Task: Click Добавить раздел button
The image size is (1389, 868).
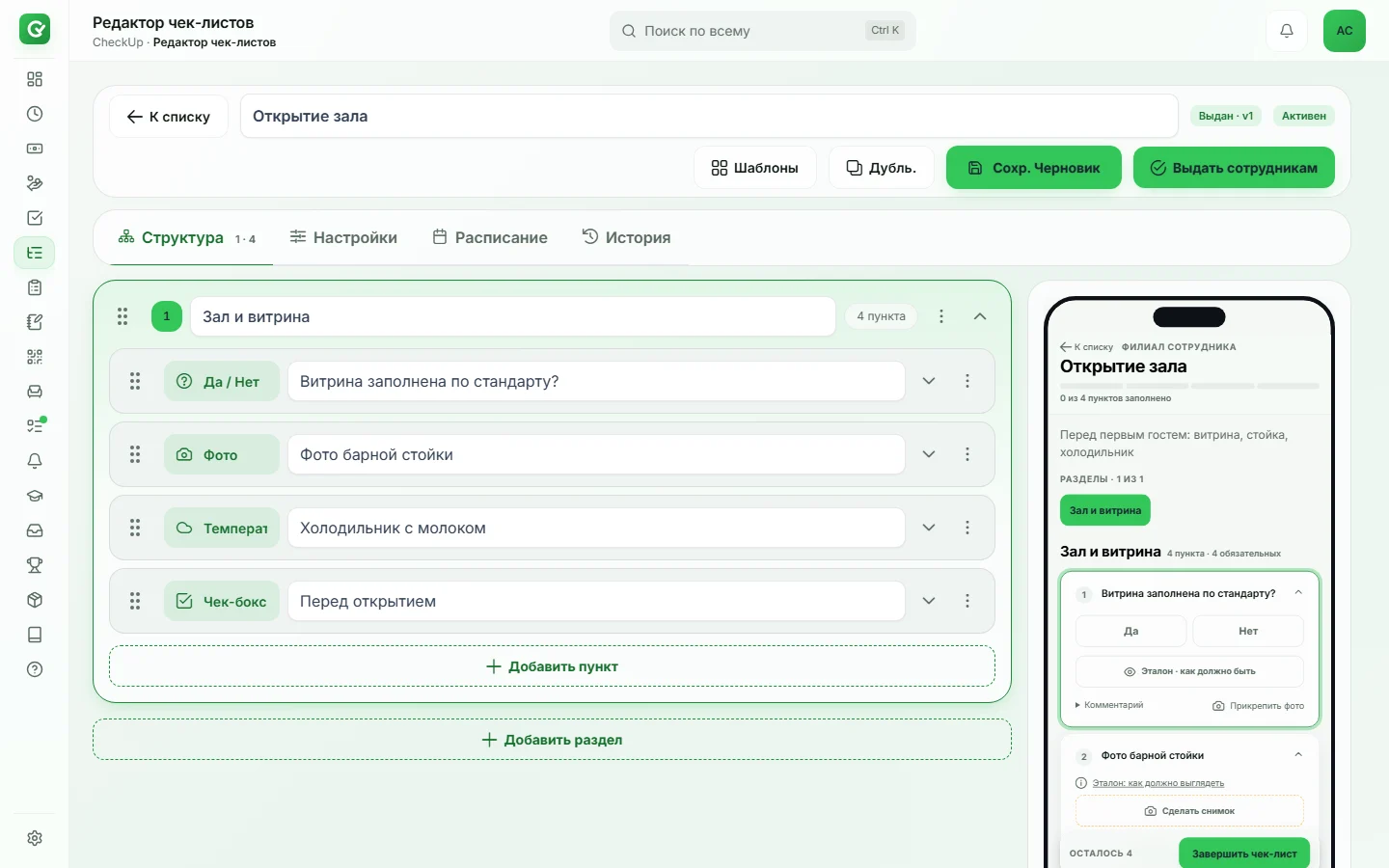Action: [552, 740]
